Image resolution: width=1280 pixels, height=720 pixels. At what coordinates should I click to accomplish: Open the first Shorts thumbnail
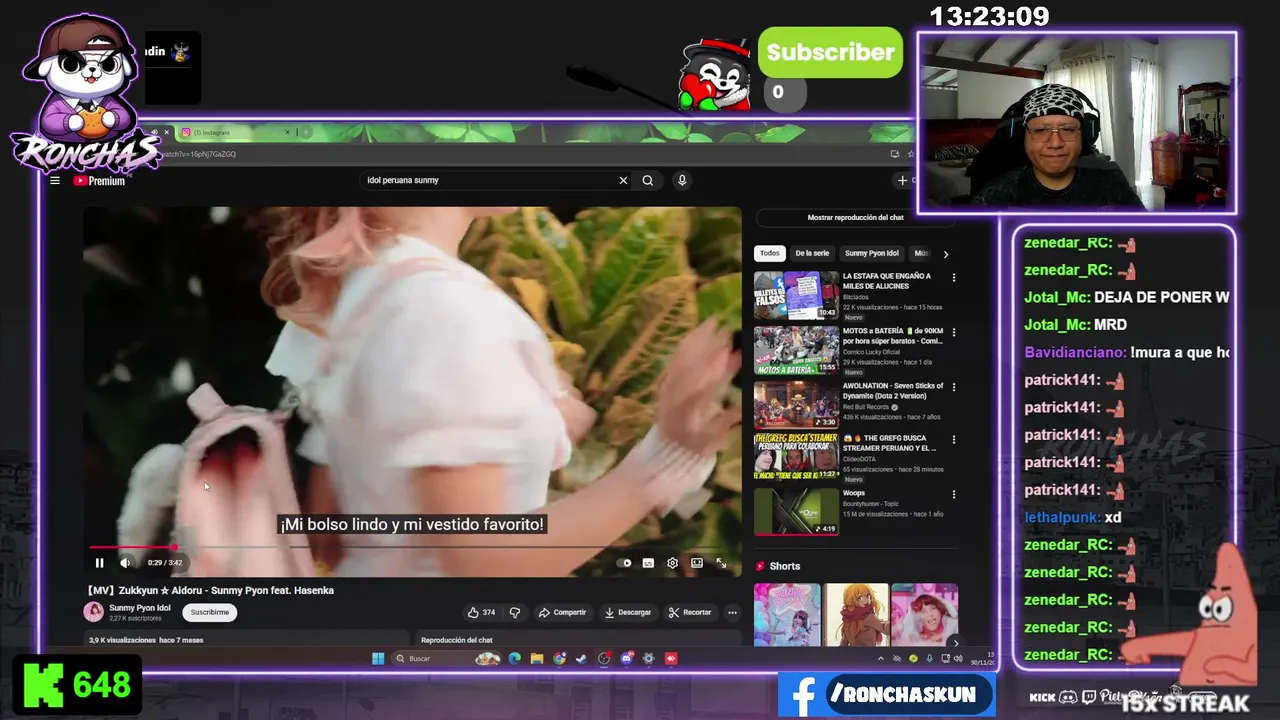[787, 615]
